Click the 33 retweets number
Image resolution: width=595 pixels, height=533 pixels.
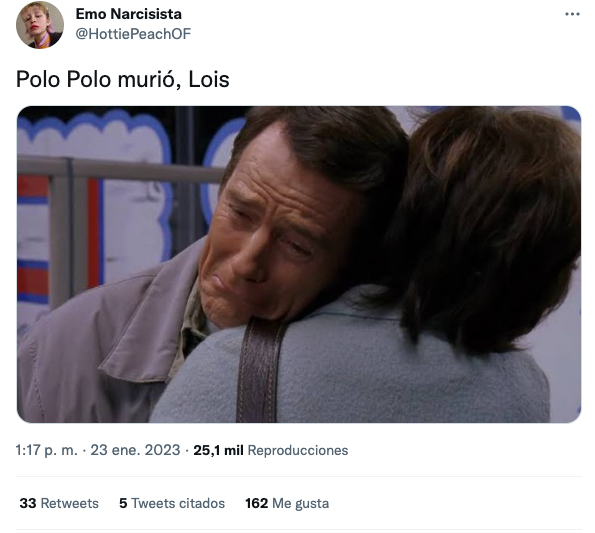click(28, 503)
